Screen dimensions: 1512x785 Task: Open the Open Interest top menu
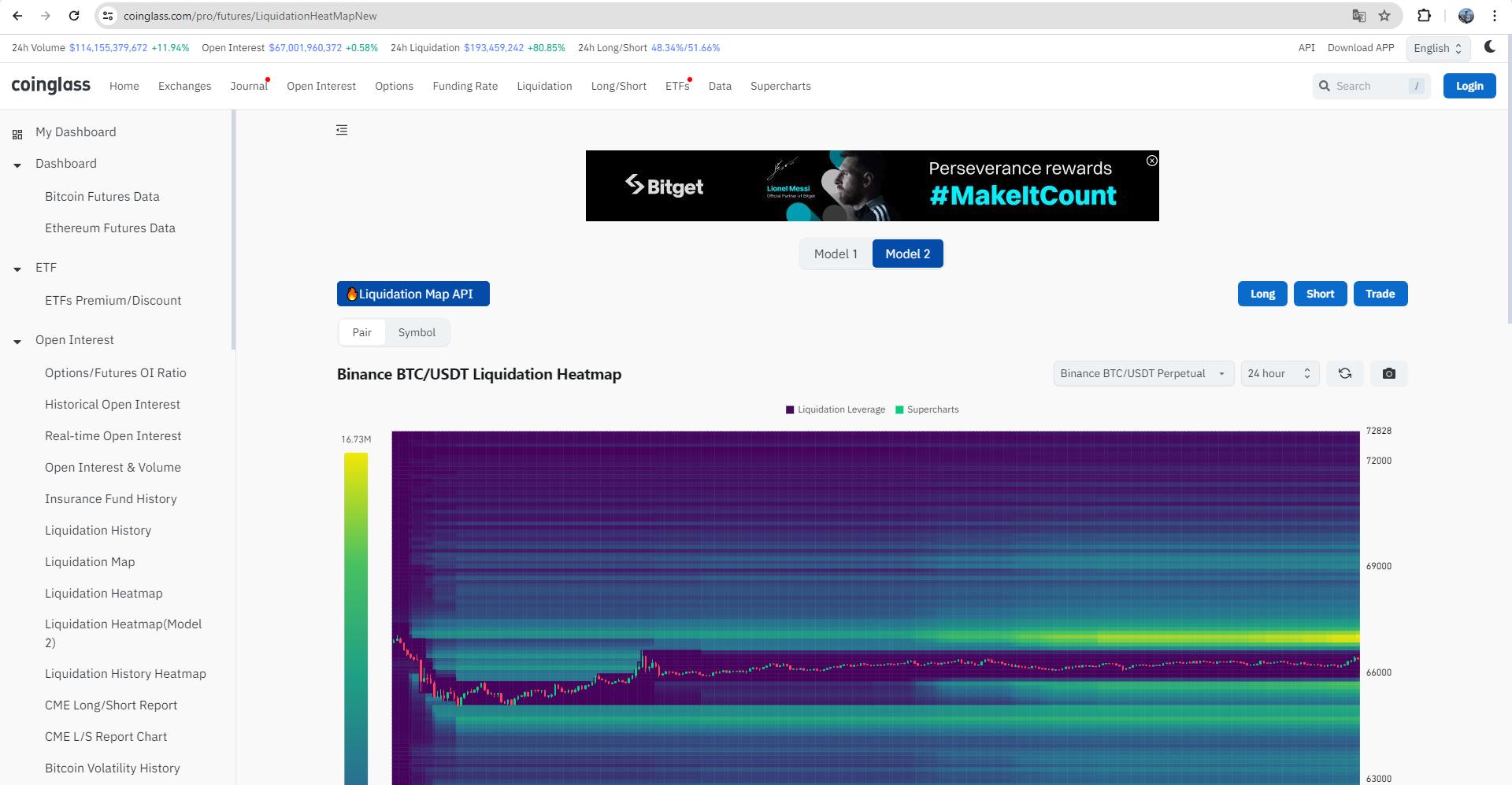[x=321, y=86]
